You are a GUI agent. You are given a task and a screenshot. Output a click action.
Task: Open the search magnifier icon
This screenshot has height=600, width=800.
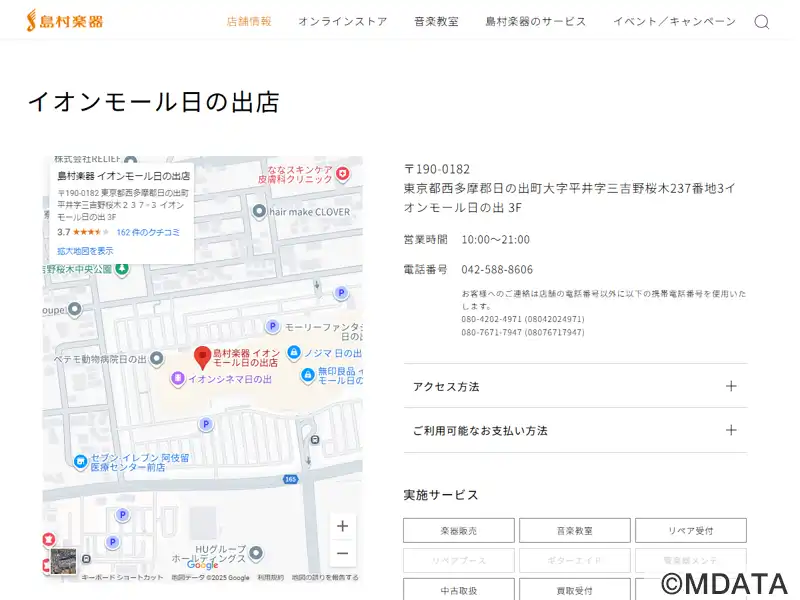[761, 22]
